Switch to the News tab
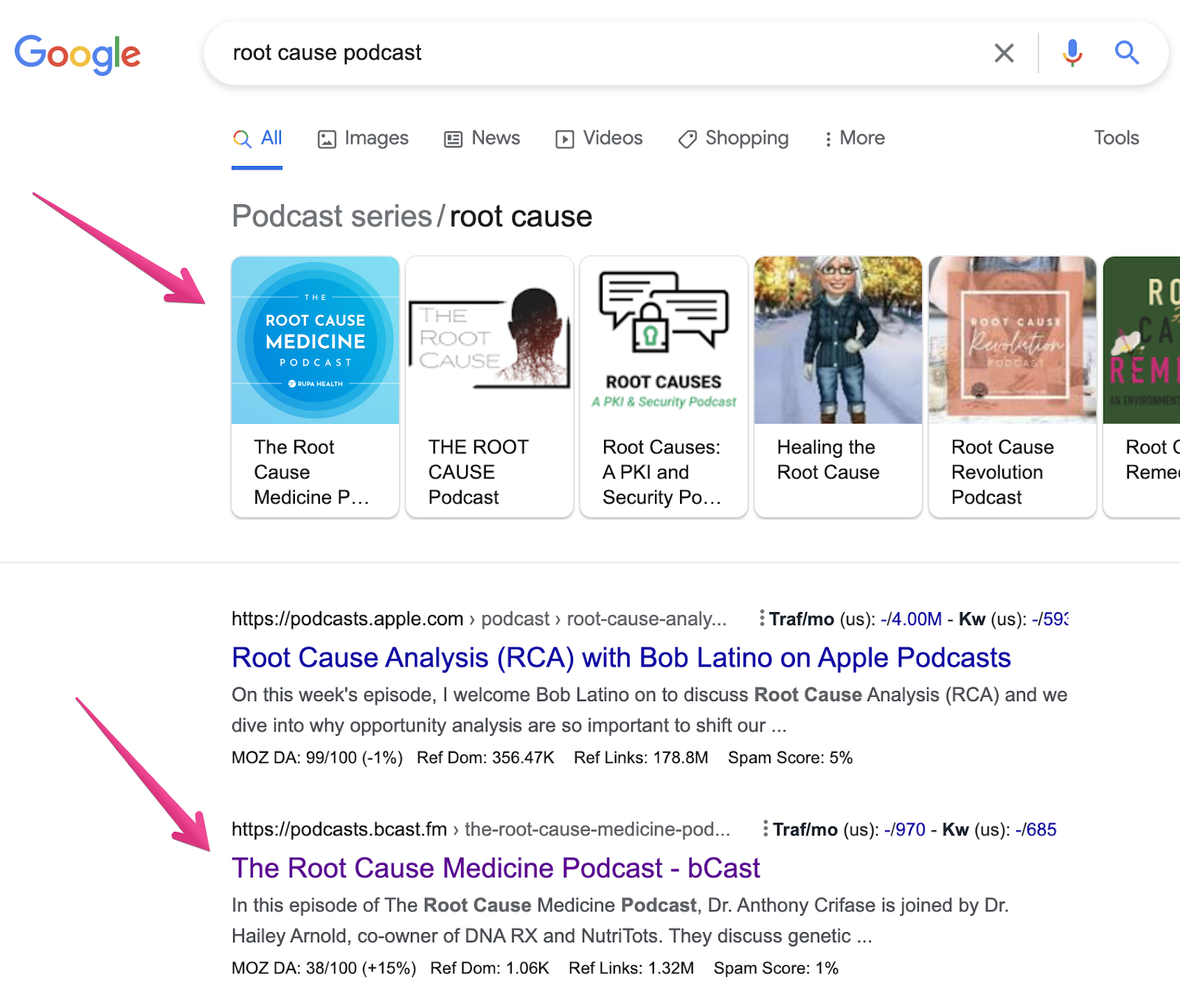This screenshot has width=1180, height=1008. tap(482, 138)
